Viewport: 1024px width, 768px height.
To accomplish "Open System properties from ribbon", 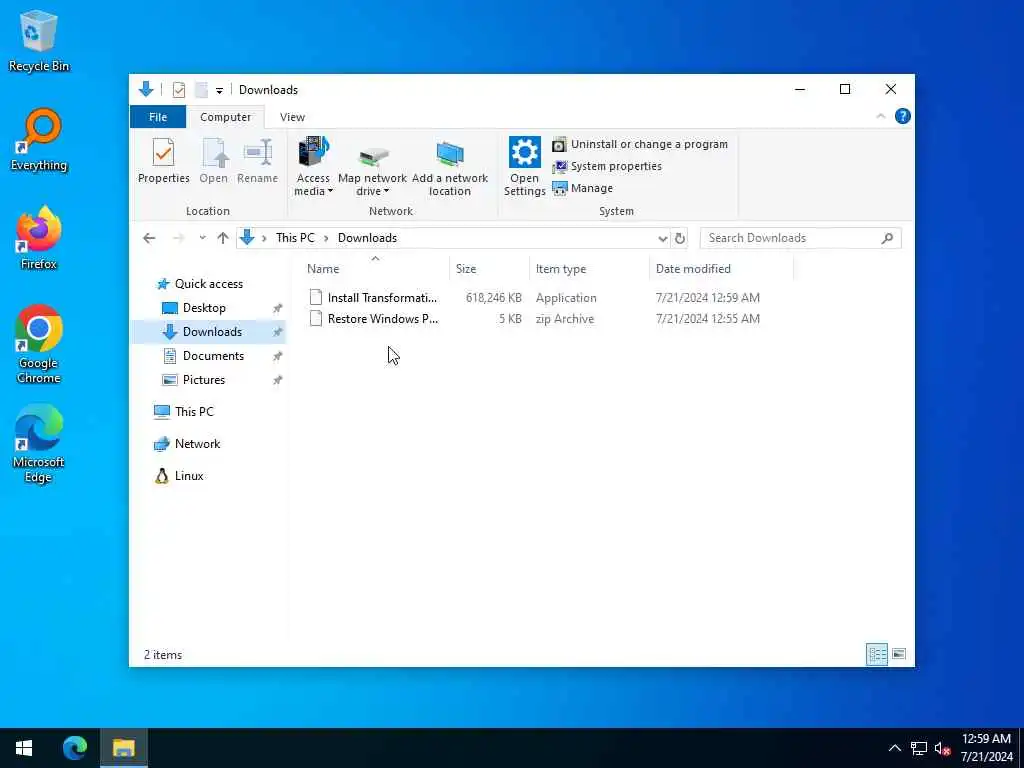I will pyautogui.click(x=607, y=167).
